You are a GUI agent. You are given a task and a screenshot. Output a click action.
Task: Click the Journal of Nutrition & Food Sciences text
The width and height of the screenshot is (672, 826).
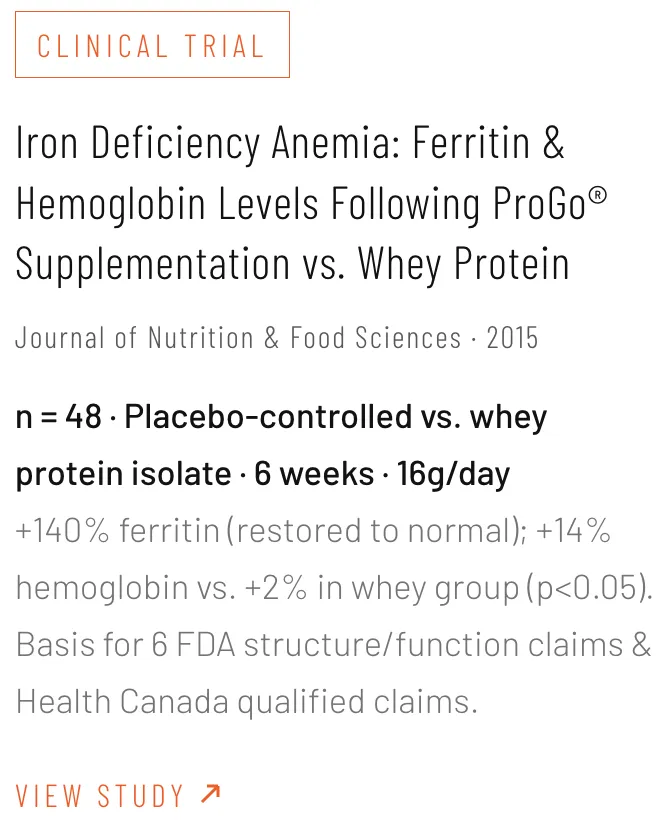pos(239,338)
